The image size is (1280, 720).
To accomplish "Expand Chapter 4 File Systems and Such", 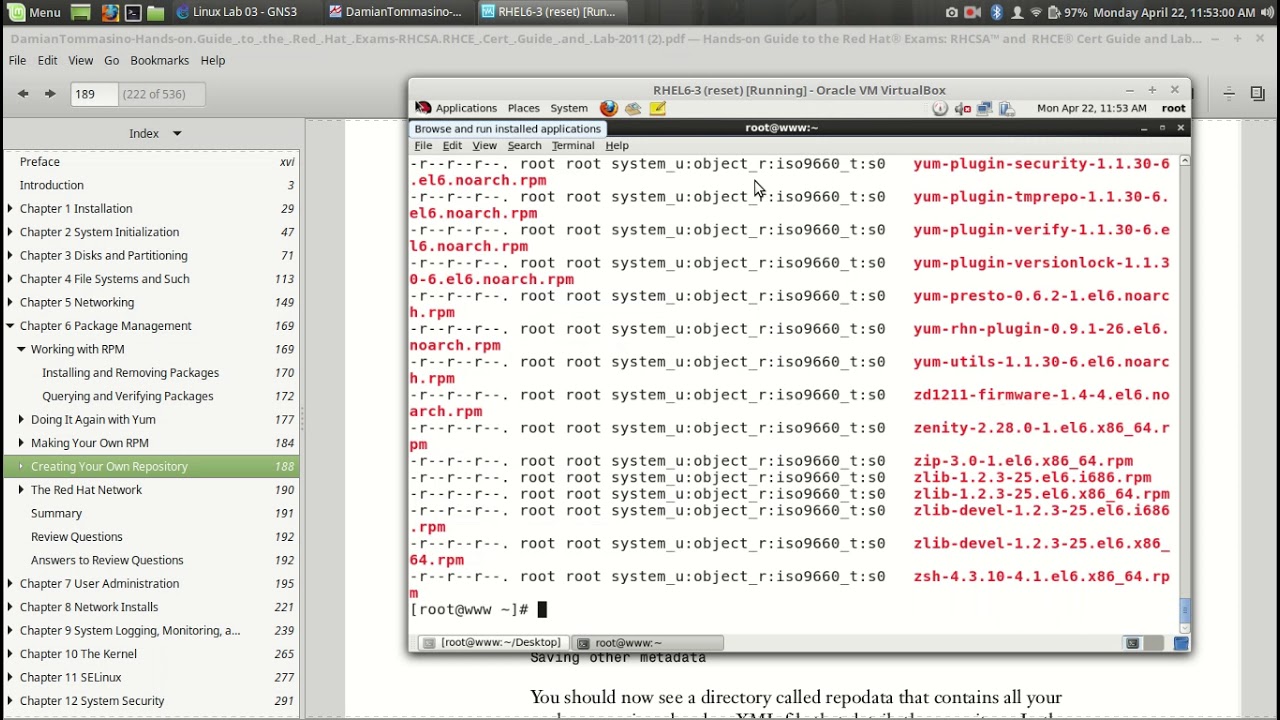I will tap(10, 279).
